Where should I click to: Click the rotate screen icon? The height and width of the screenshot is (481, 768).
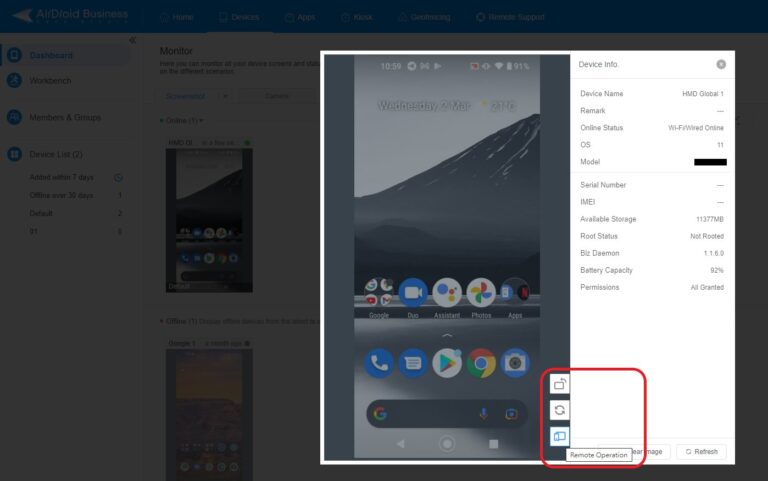point(559,384)
